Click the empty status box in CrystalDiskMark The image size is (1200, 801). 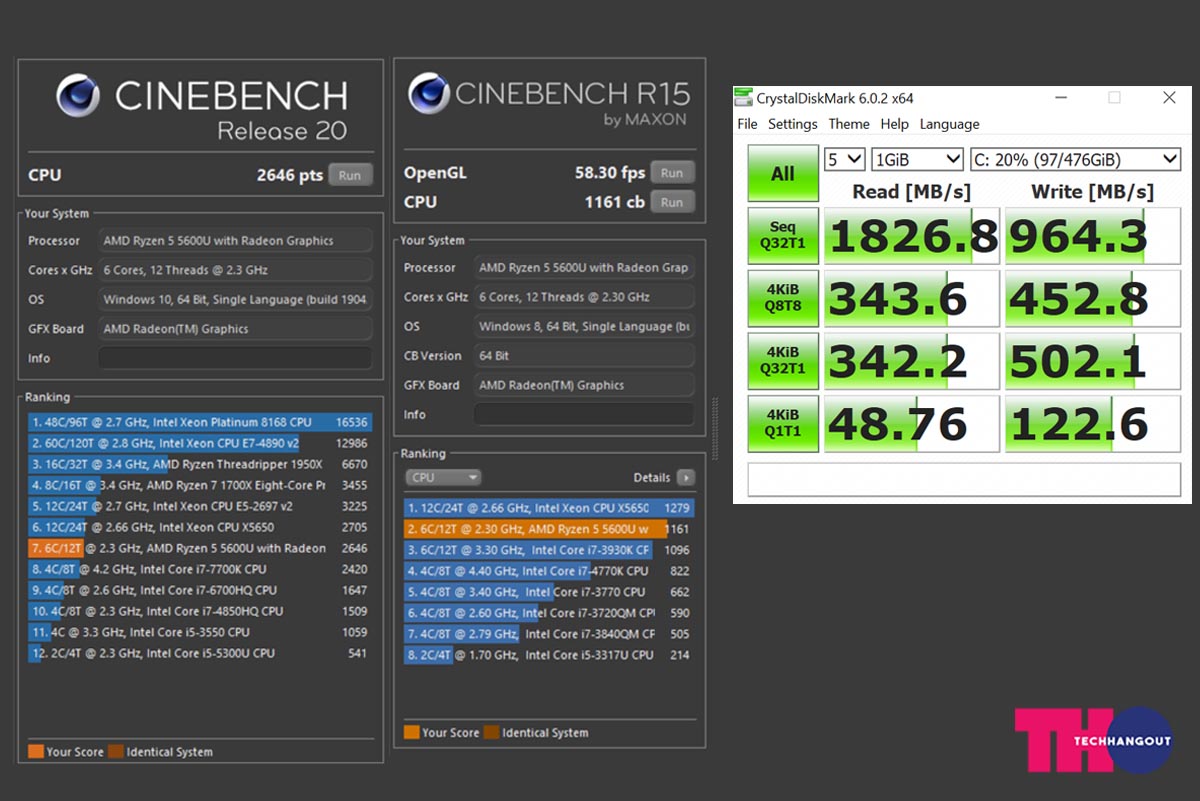point(965,479)
